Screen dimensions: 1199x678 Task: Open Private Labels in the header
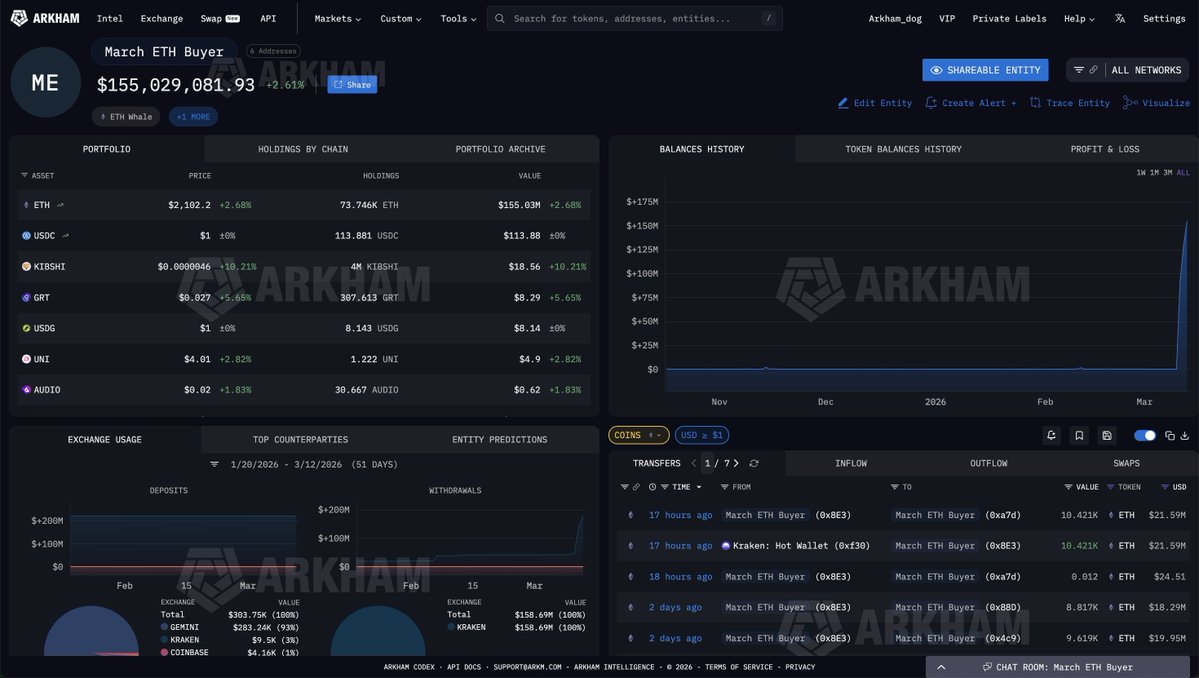tap(1009, 18)
